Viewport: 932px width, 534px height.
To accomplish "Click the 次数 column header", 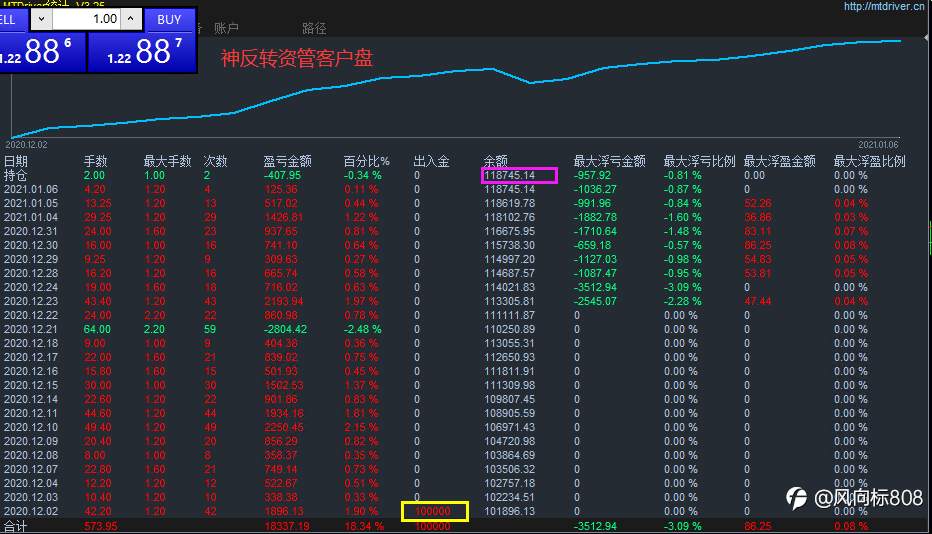I will pyautogui.click(x=215, y=161).
